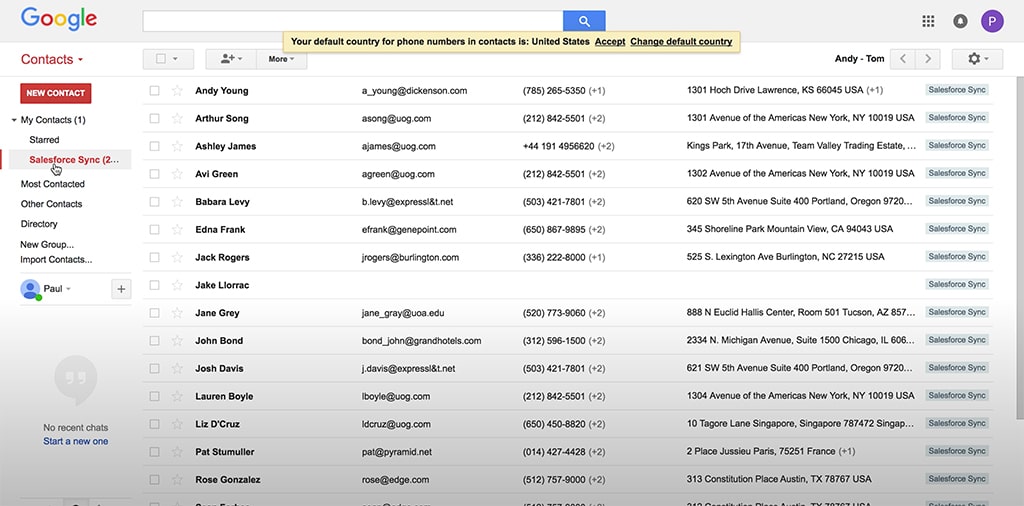Open Paul's chat status dropdown

[x=68, y=289]
